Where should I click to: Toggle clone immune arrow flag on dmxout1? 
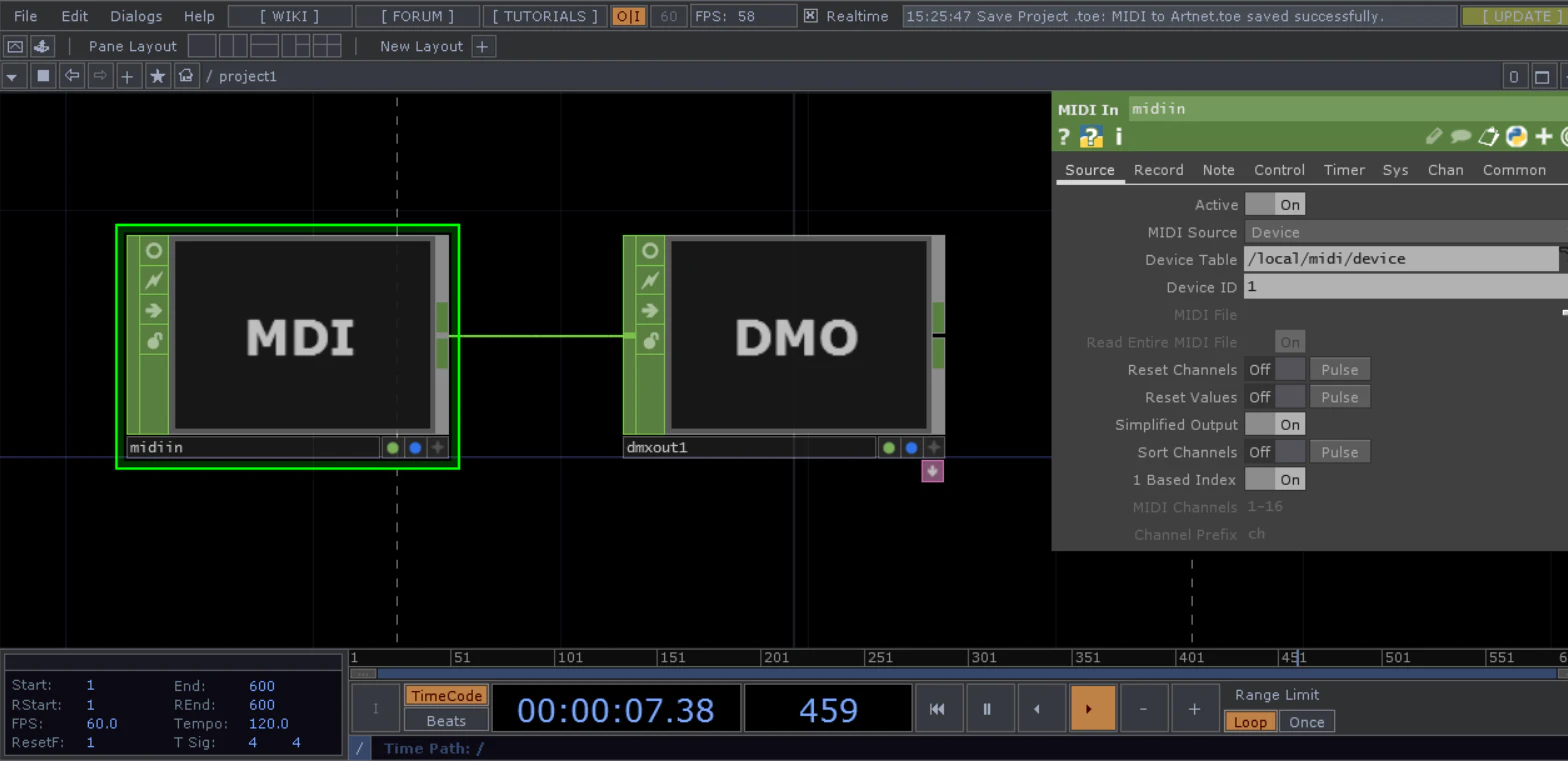pos(650,310)
